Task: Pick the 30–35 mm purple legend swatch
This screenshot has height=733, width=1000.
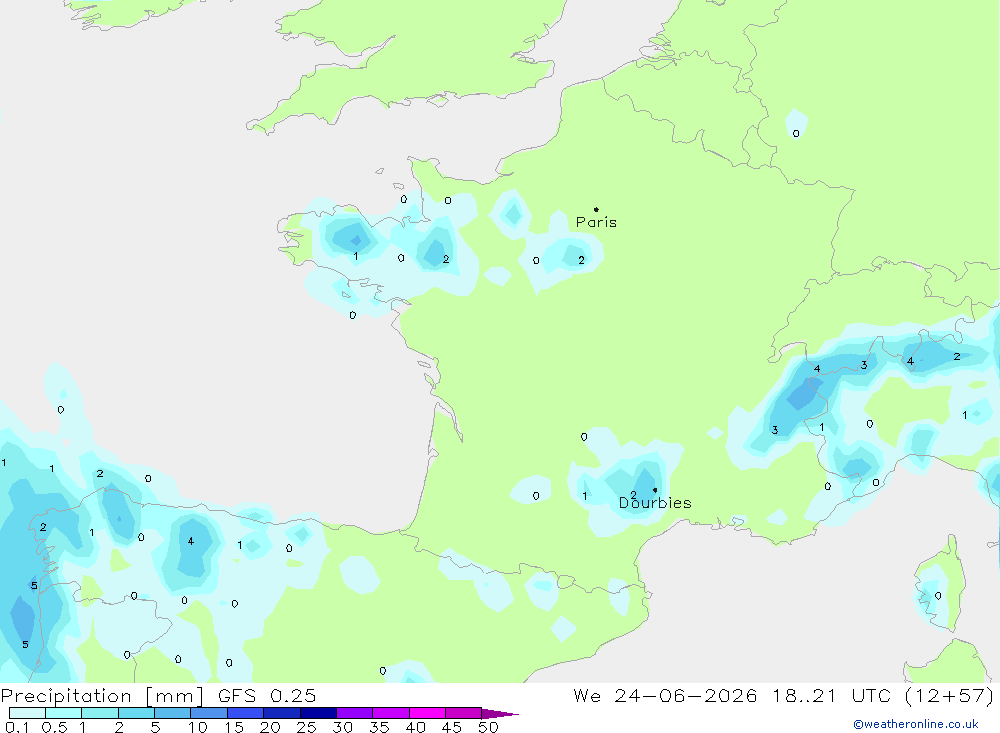Action: (355, 713)
